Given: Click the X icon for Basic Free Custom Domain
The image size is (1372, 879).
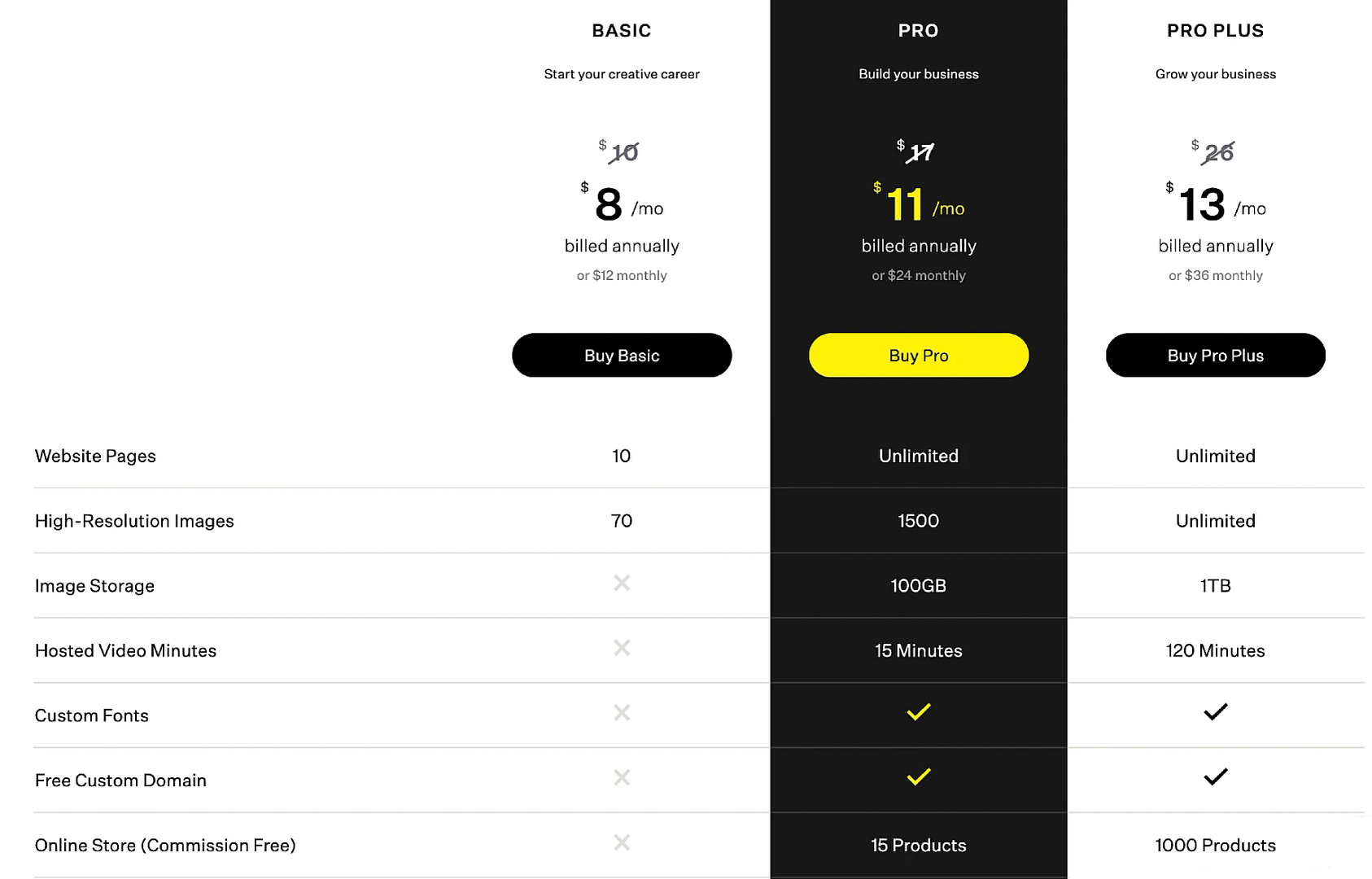Looking at the screenshot, I should [622, 778].
